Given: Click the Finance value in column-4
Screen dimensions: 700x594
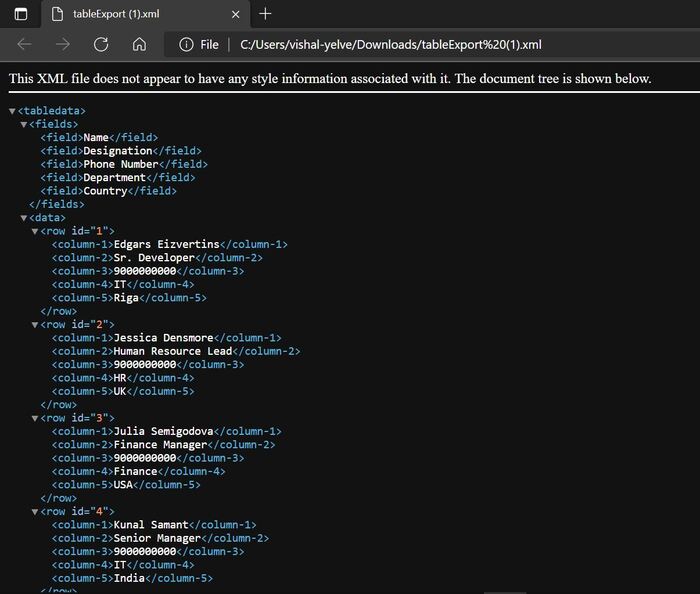Looking at the screenshot, I should [x=136, y=471].
